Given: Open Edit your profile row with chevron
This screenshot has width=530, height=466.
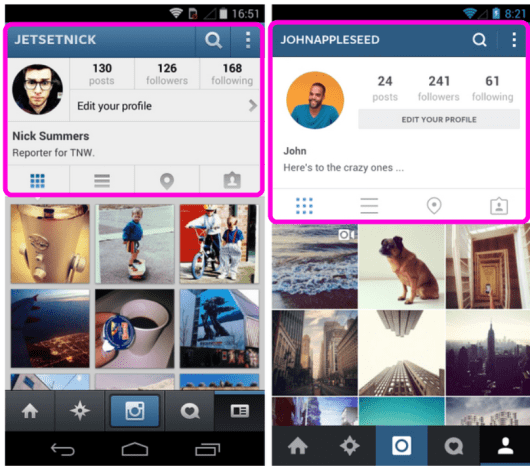Looking at the screenshot, I should point(165,106).
